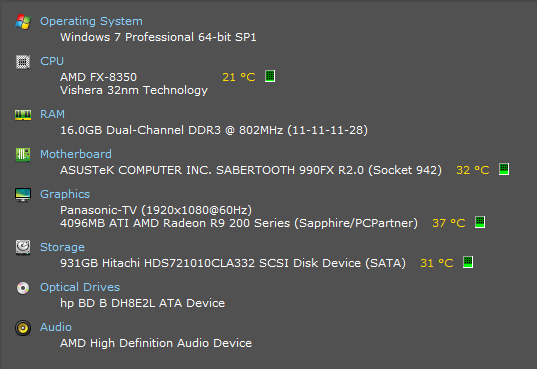Image resolution: width=537 pixels, height=369 pixels.
Task: Click the Windows flag Operating System icon
Action: tap(23, 22)
